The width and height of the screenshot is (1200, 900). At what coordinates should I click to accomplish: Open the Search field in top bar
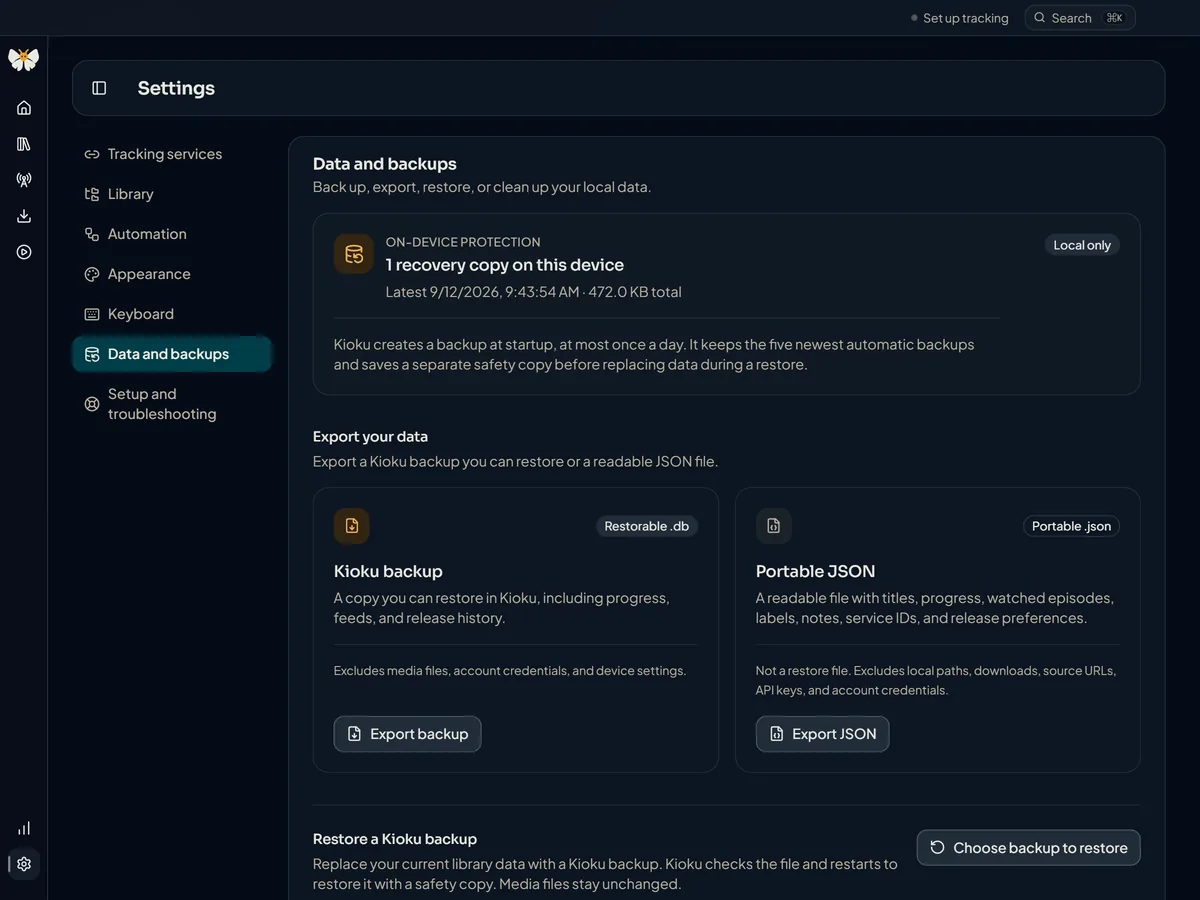(1080, 18)
